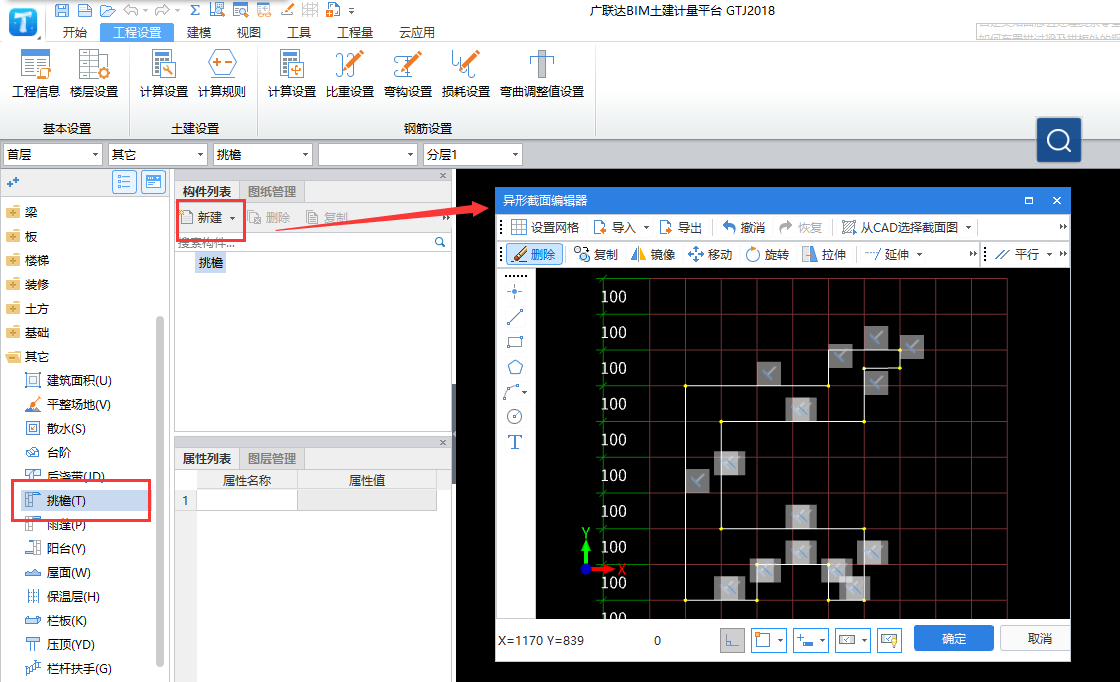Switch to 图层管理 tab
This screenshot has height=682, width=1120.
(x=271, y=458)
